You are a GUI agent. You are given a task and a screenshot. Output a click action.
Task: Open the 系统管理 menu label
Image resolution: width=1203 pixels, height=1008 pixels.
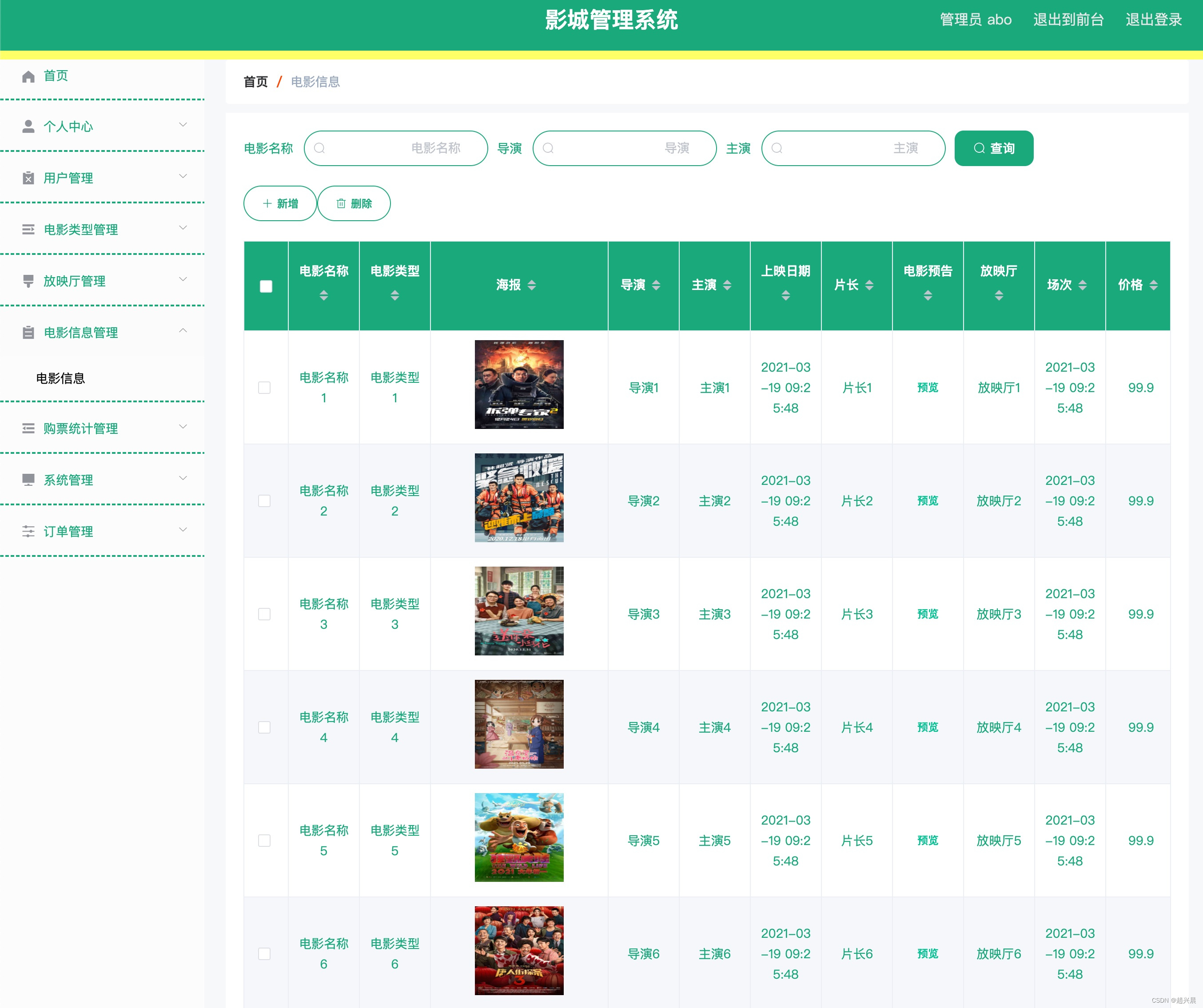(x=68, y=480)
